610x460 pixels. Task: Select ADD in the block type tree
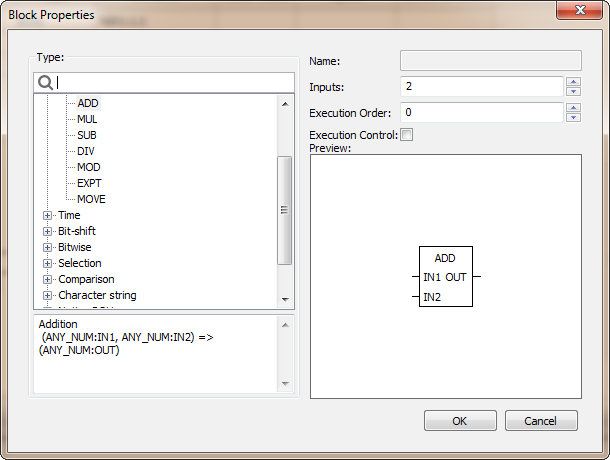[88, 103]
